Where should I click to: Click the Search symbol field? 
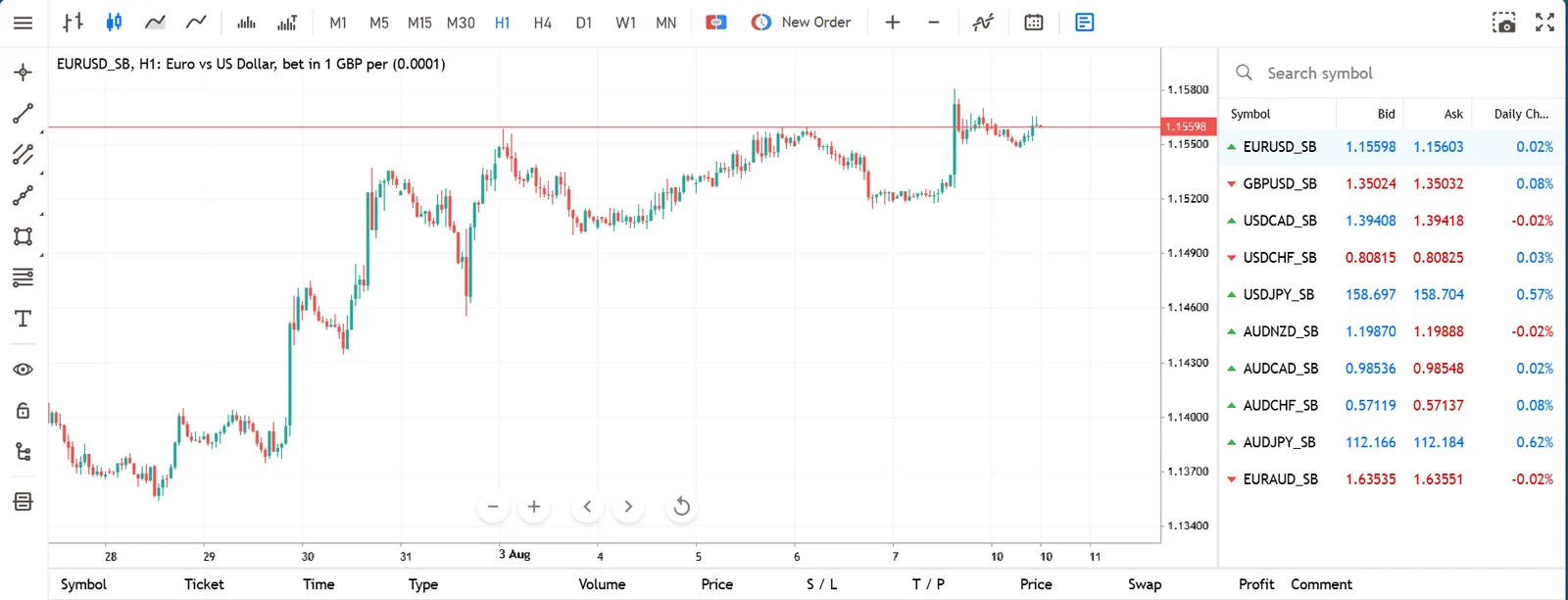pyautogui.click(x=1392, y=73)
